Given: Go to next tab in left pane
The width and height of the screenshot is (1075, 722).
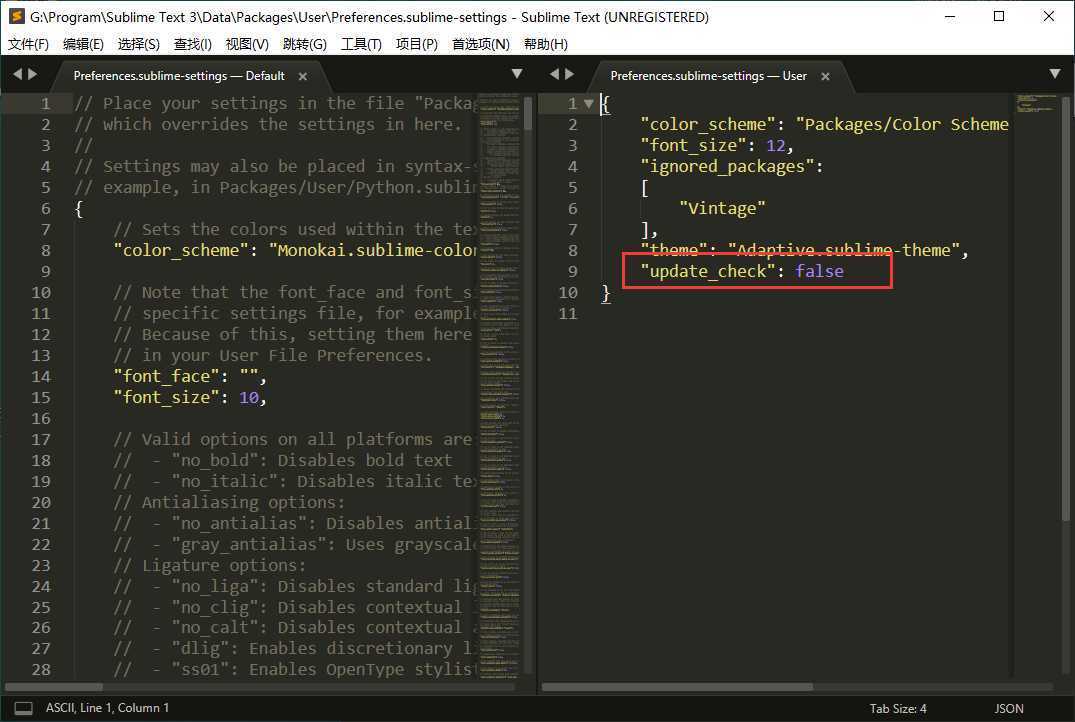Looking at the screenshot, I should click(32, 74).
